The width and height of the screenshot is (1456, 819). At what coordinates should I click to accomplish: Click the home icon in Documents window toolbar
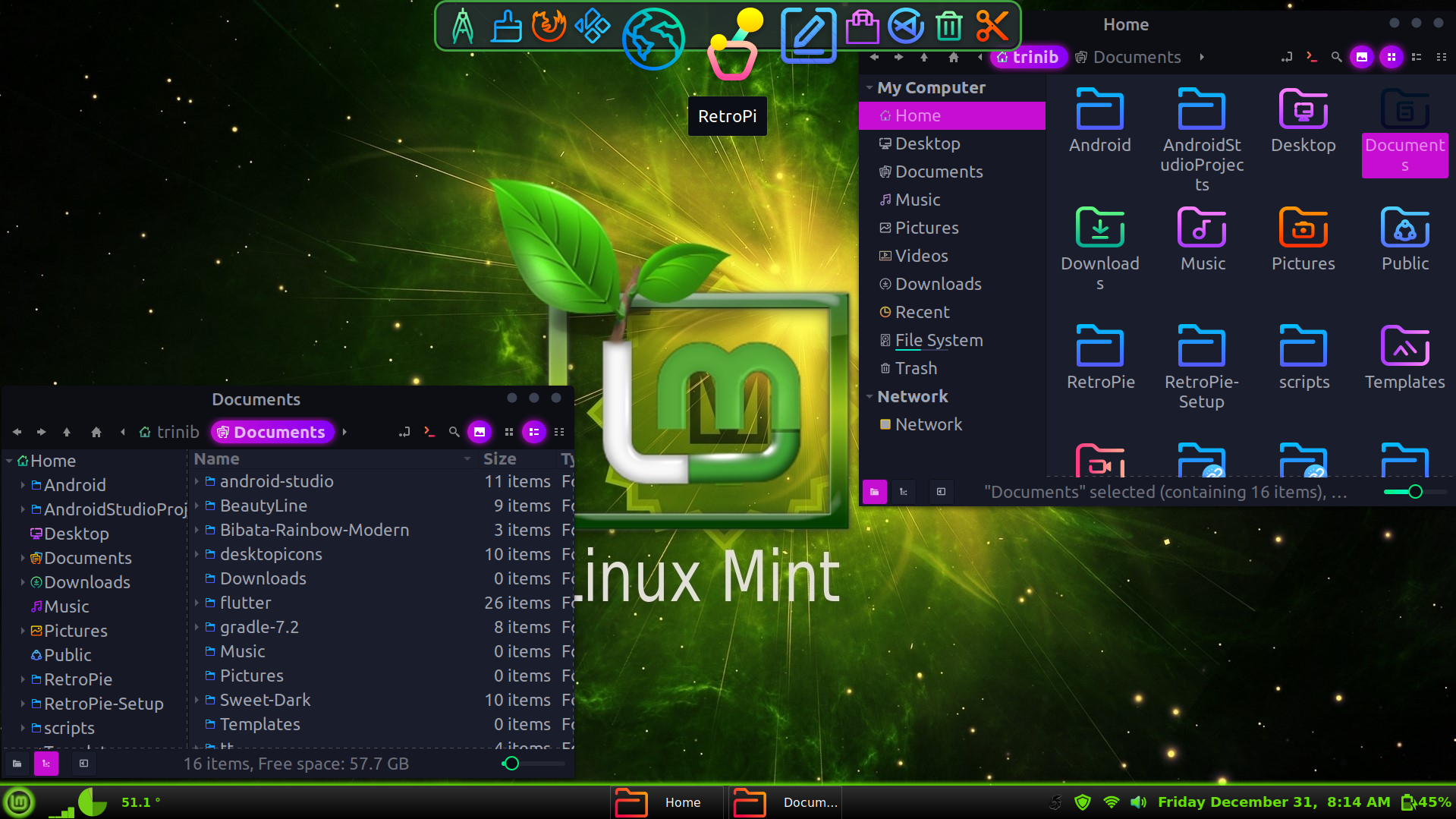(96, 432)
